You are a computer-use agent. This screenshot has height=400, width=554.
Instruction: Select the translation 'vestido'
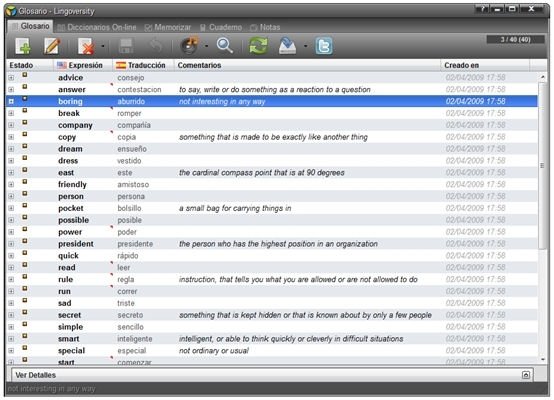click(x=129, y=161)
